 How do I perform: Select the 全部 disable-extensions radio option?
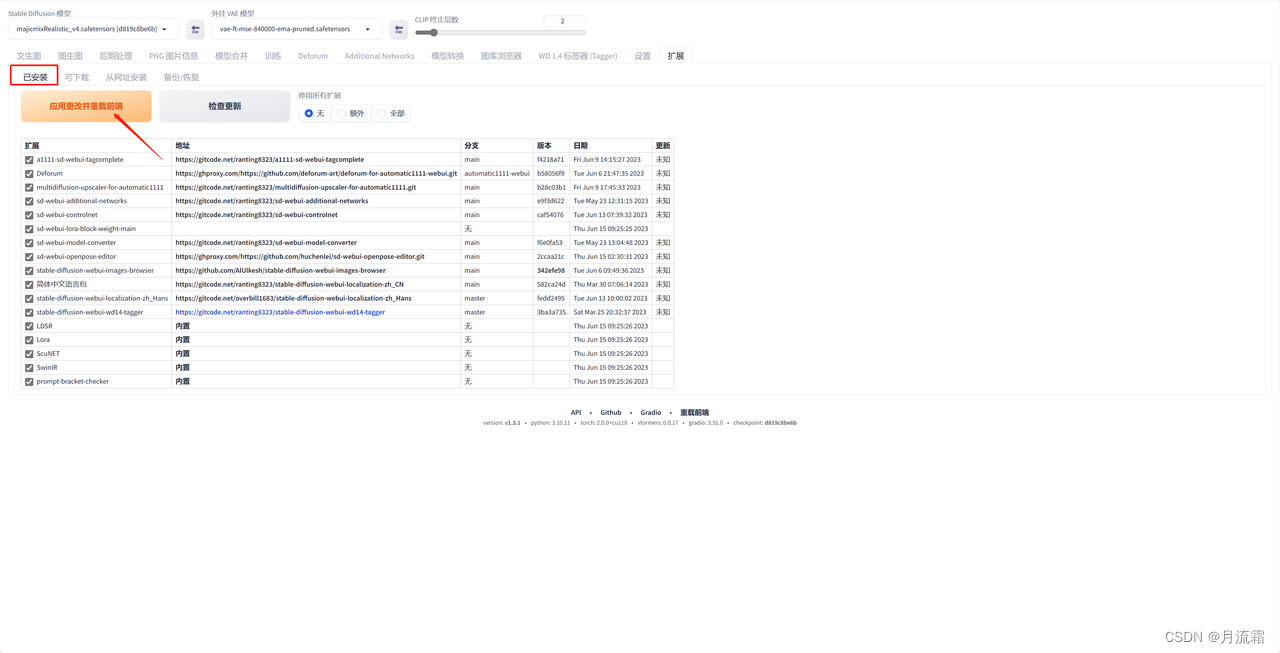[382, 113]
